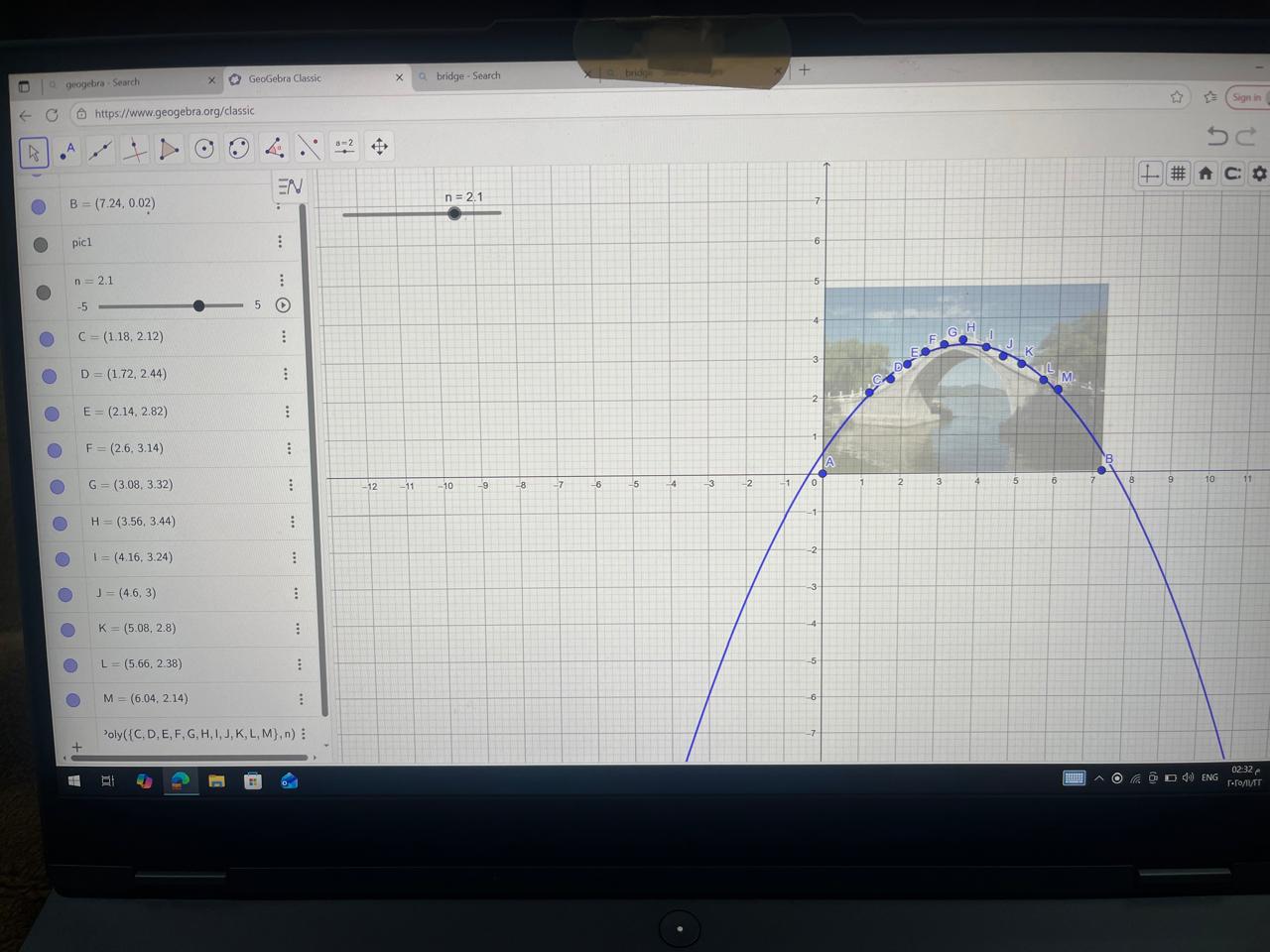
Task: Click the Sign in button
Action: pos(1247,97)
